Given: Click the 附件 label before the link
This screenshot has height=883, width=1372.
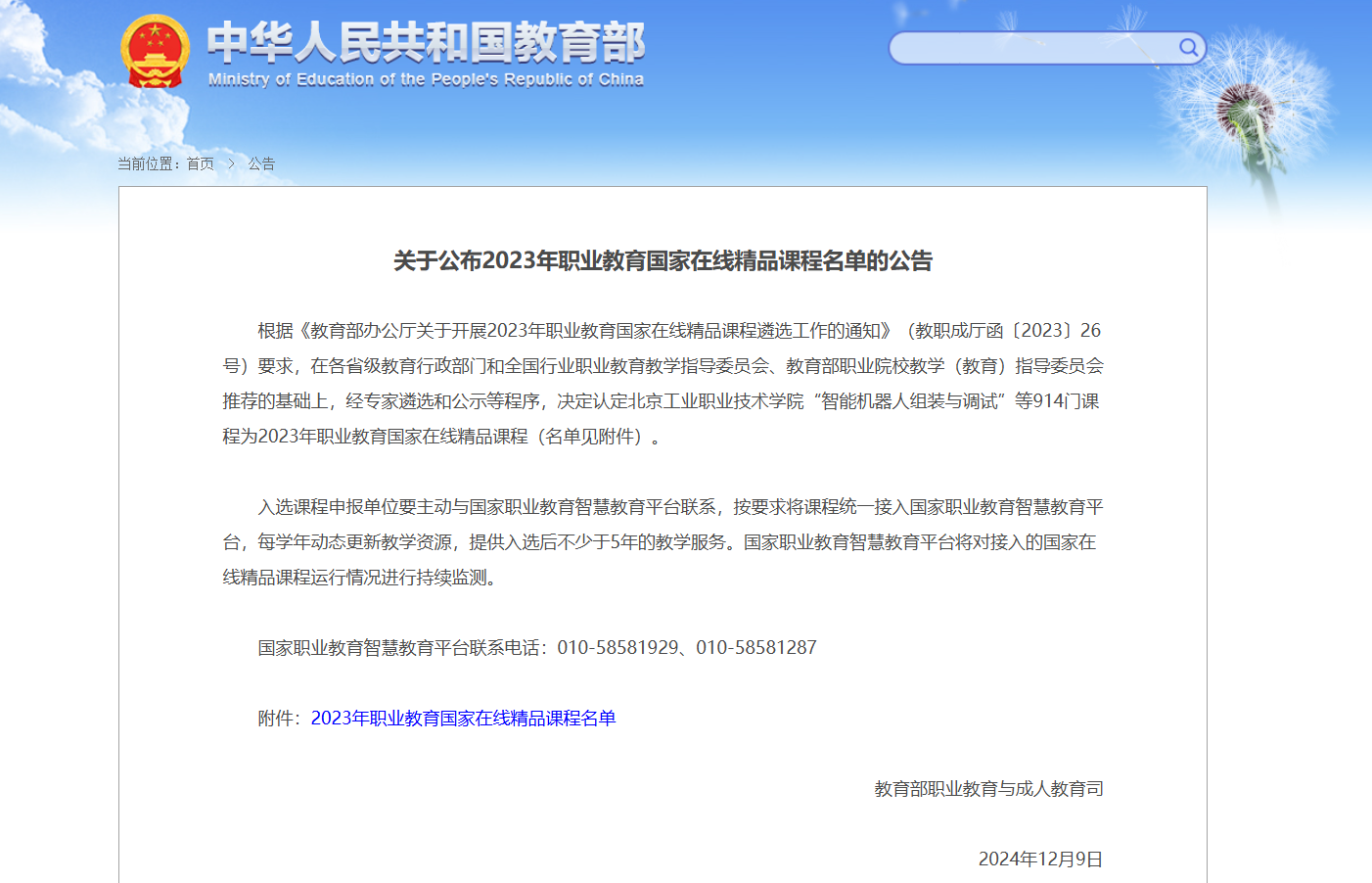Looking at the screenshot, I should point(278,719).
